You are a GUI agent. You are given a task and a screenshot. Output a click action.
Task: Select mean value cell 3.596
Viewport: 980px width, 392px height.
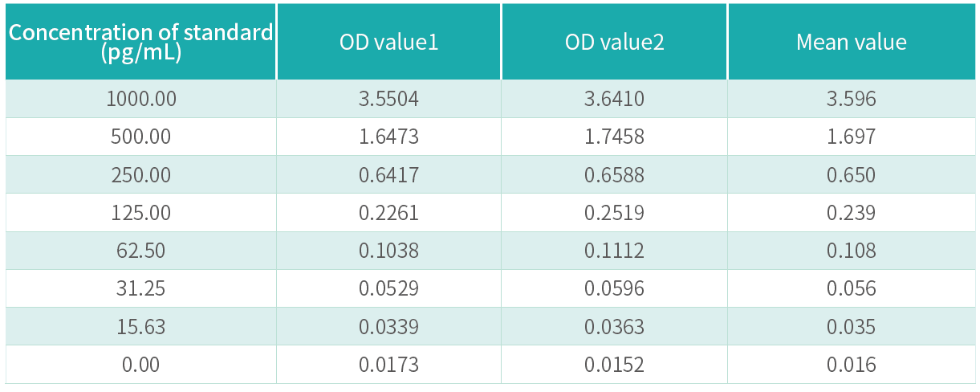coord(851,99)
